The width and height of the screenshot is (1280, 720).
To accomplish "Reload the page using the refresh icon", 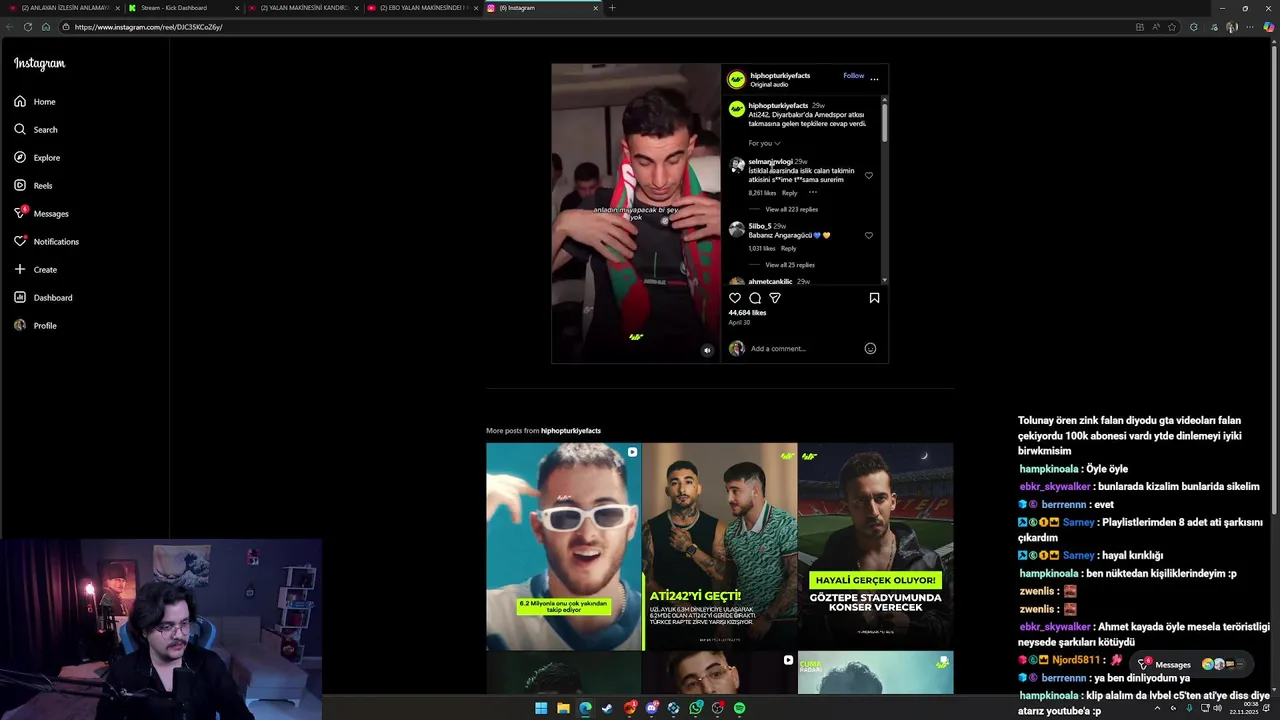I will click(x=27, y=27).
